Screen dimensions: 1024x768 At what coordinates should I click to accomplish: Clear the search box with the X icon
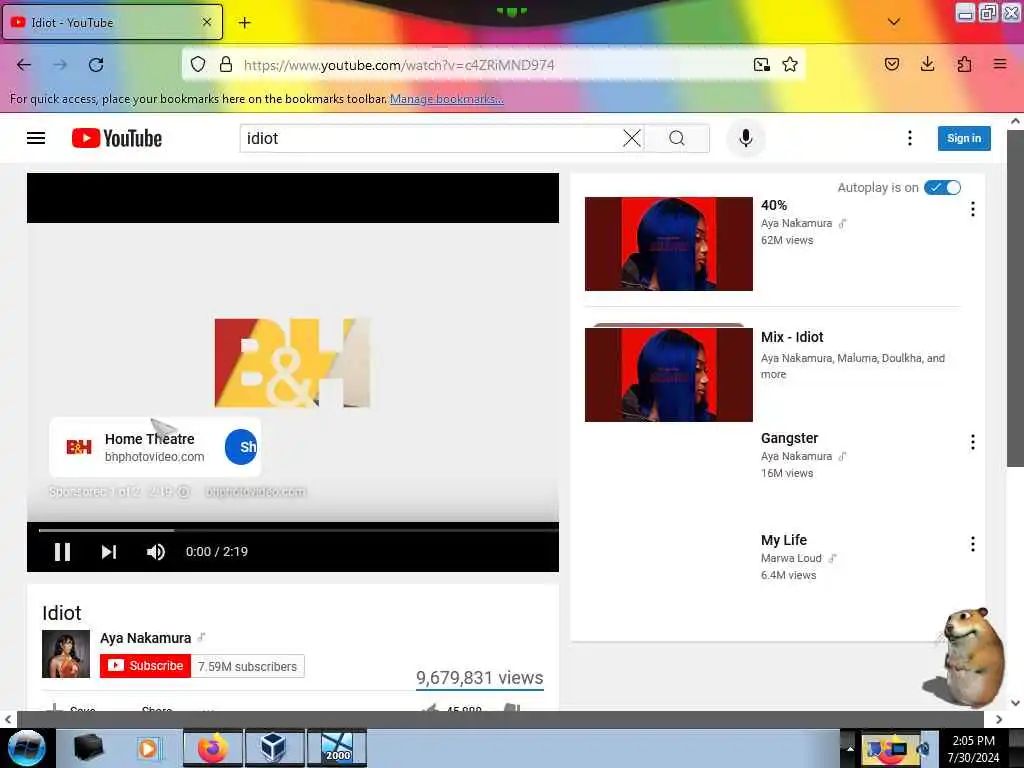tap(632, 138)
